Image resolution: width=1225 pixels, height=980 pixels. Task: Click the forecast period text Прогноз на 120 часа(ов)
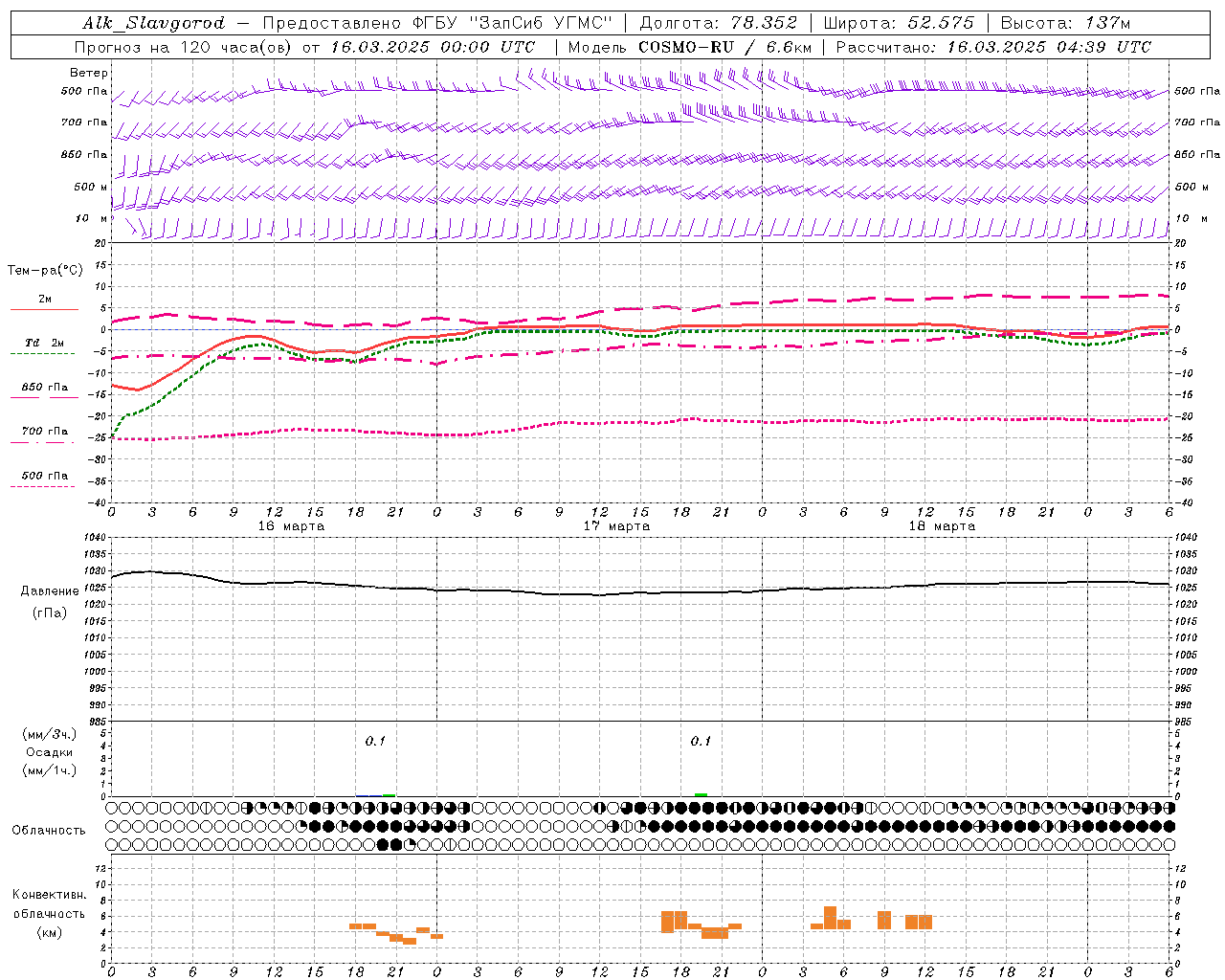pyautogui.click(x=184, y=47)
